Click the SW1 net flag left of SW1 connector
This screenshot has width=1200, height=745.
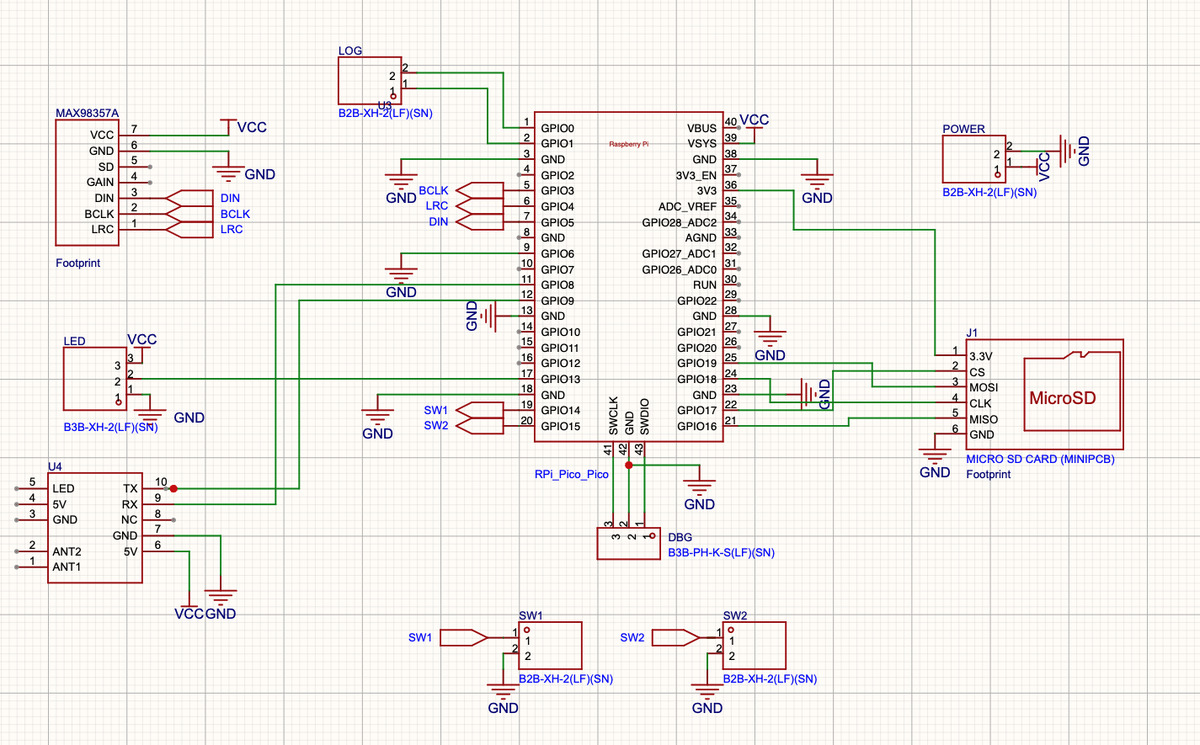tap(463, 636)
